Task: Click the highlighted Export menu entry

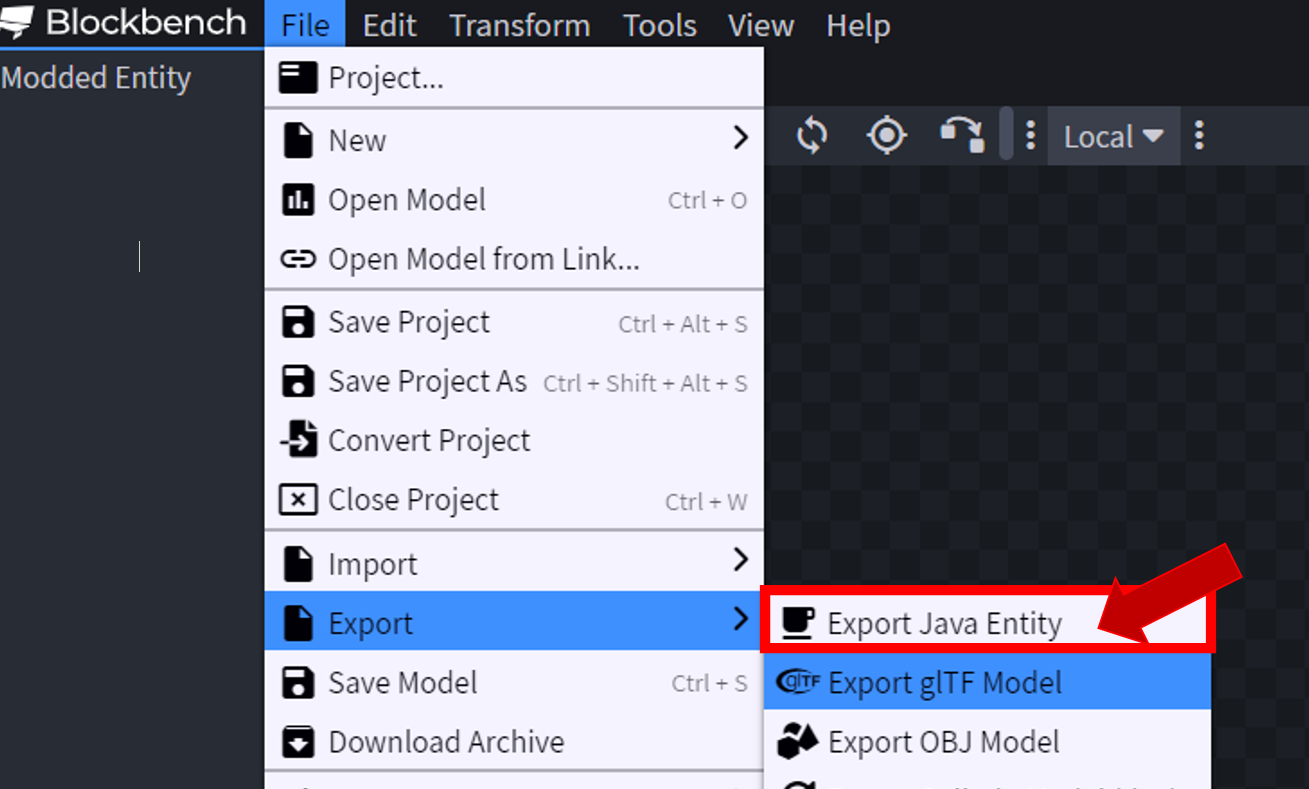Action: [514, 622]
